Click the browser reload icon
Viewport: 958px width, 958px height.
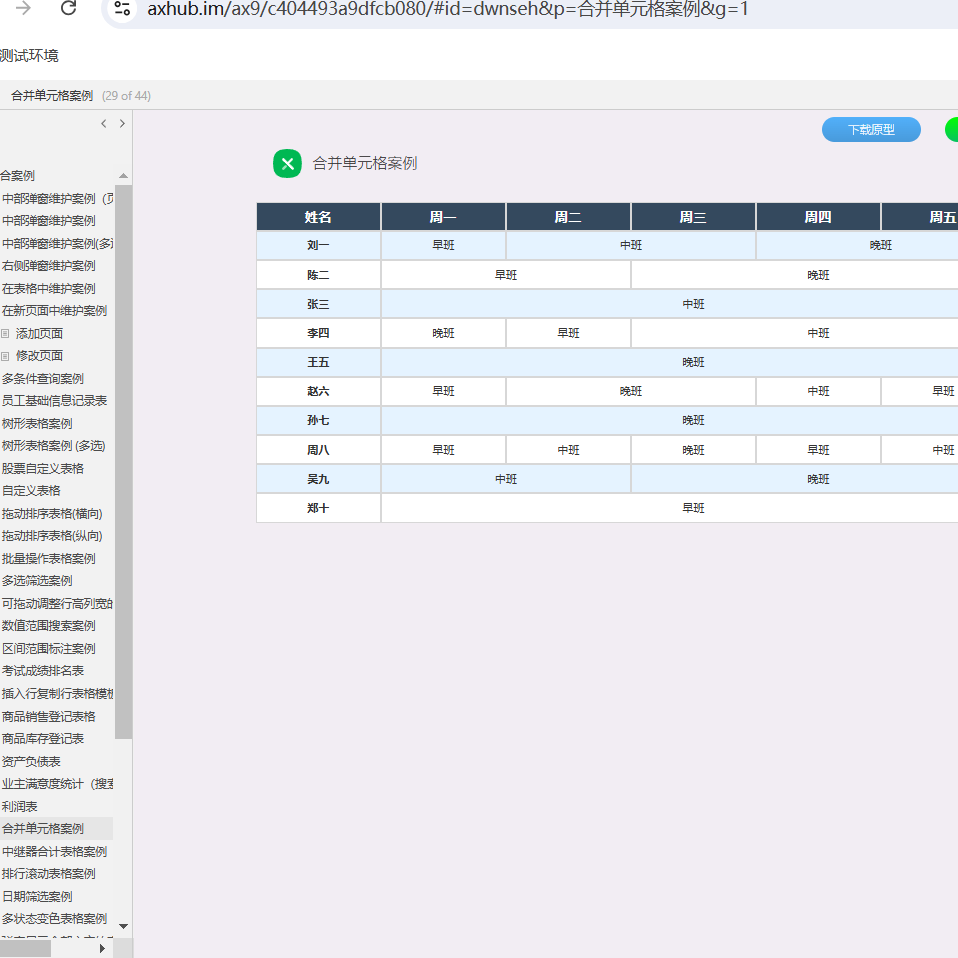click(x=67, y=9)
